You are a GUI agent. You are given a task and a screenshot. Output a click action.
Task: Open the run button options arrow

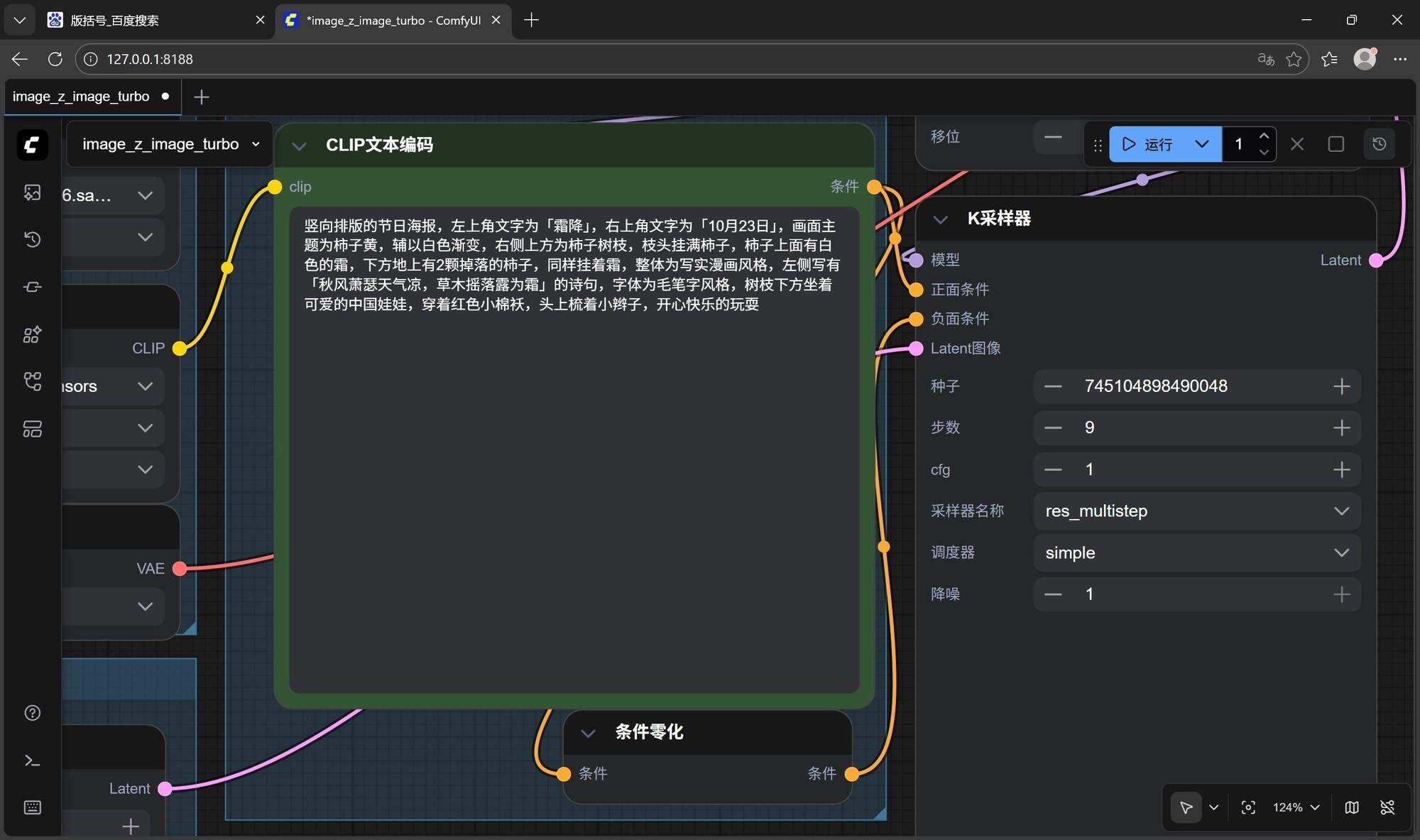tap(1201, 144)
